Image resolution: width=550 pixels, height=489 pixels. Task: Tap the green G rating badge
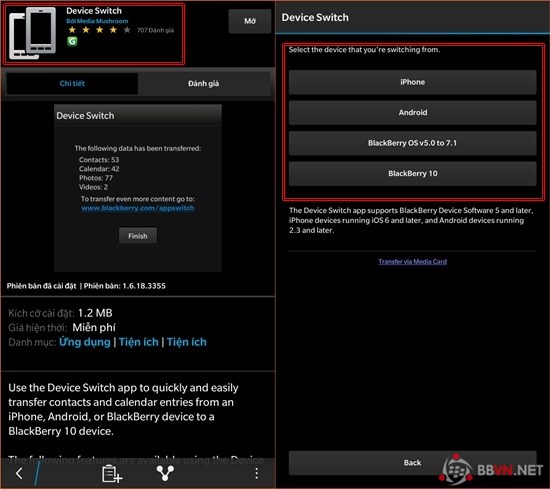coord(72,41)
